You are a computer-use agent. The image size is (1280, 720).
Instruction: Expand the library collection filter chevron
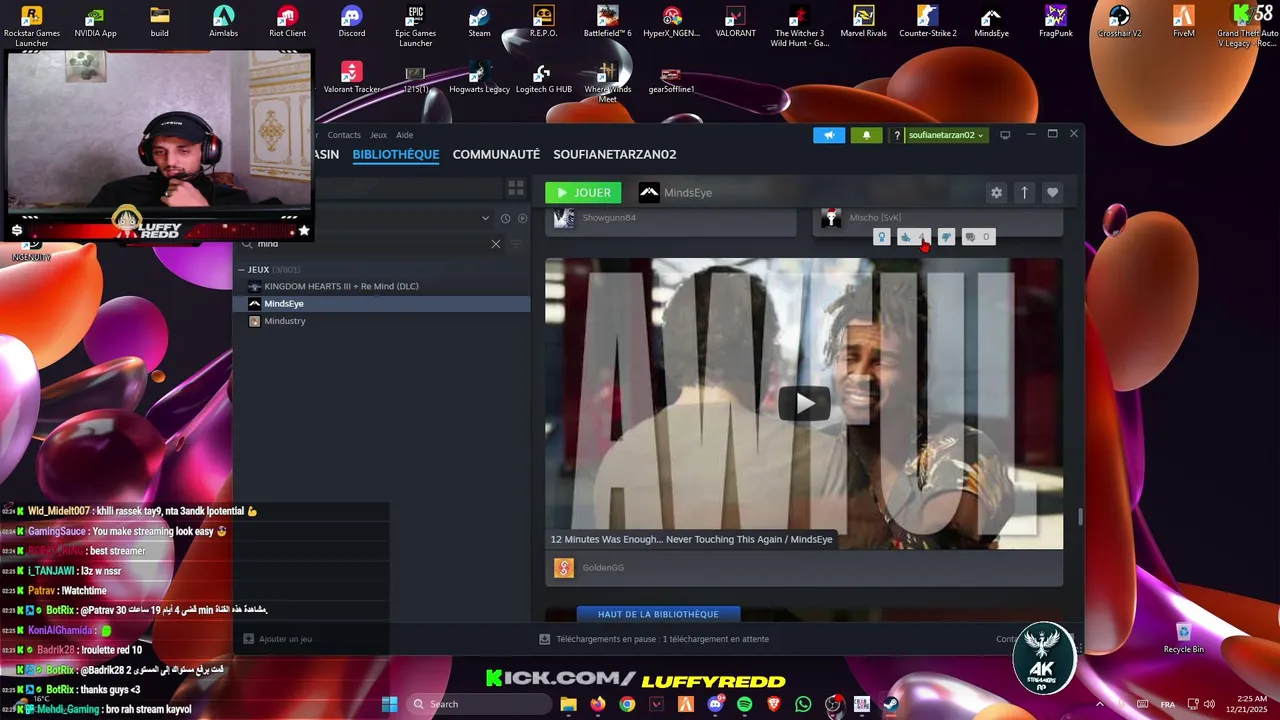coord(485,218)
